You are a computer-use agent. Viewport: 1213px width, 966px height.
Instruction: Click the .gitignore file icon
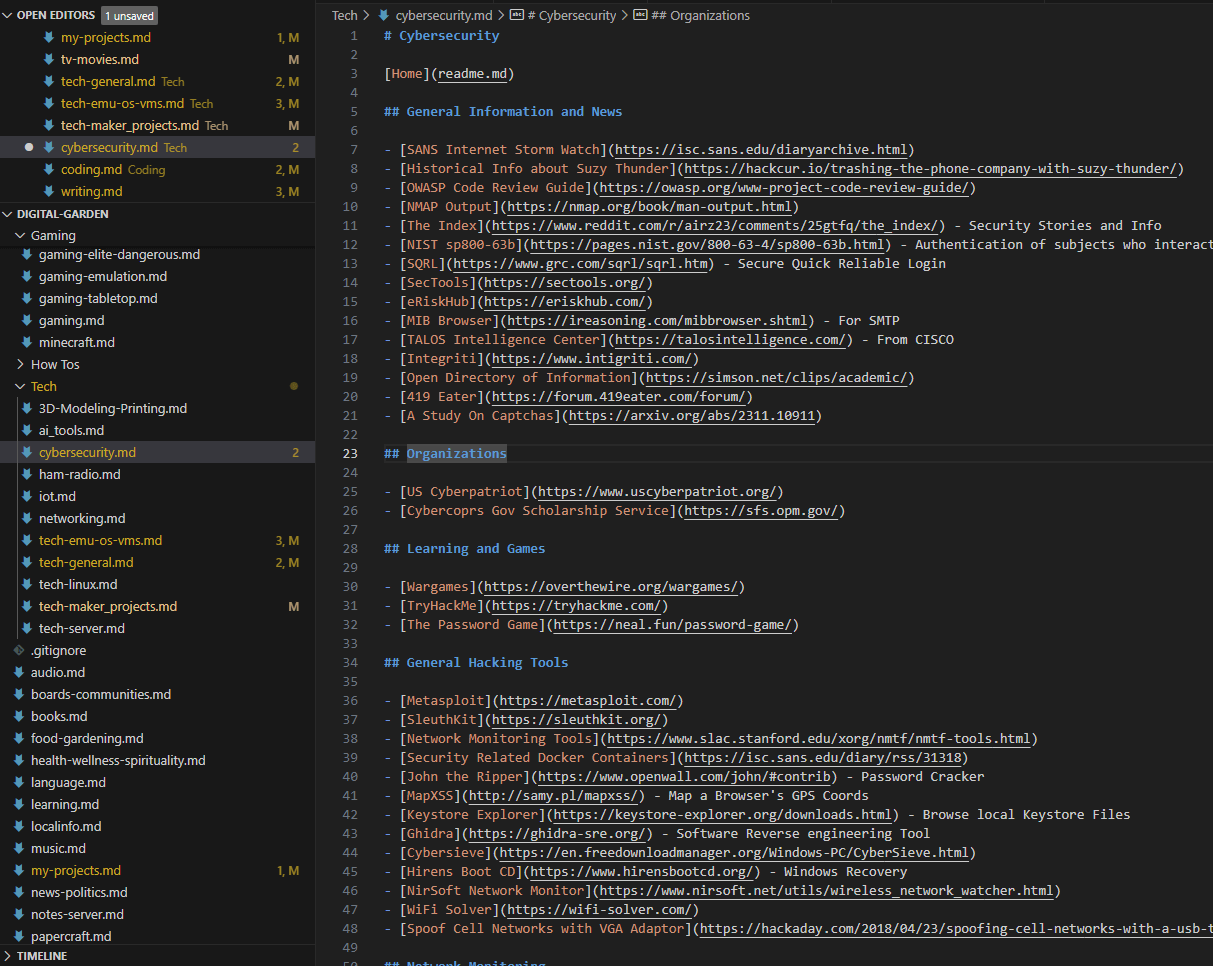(19, 650)
